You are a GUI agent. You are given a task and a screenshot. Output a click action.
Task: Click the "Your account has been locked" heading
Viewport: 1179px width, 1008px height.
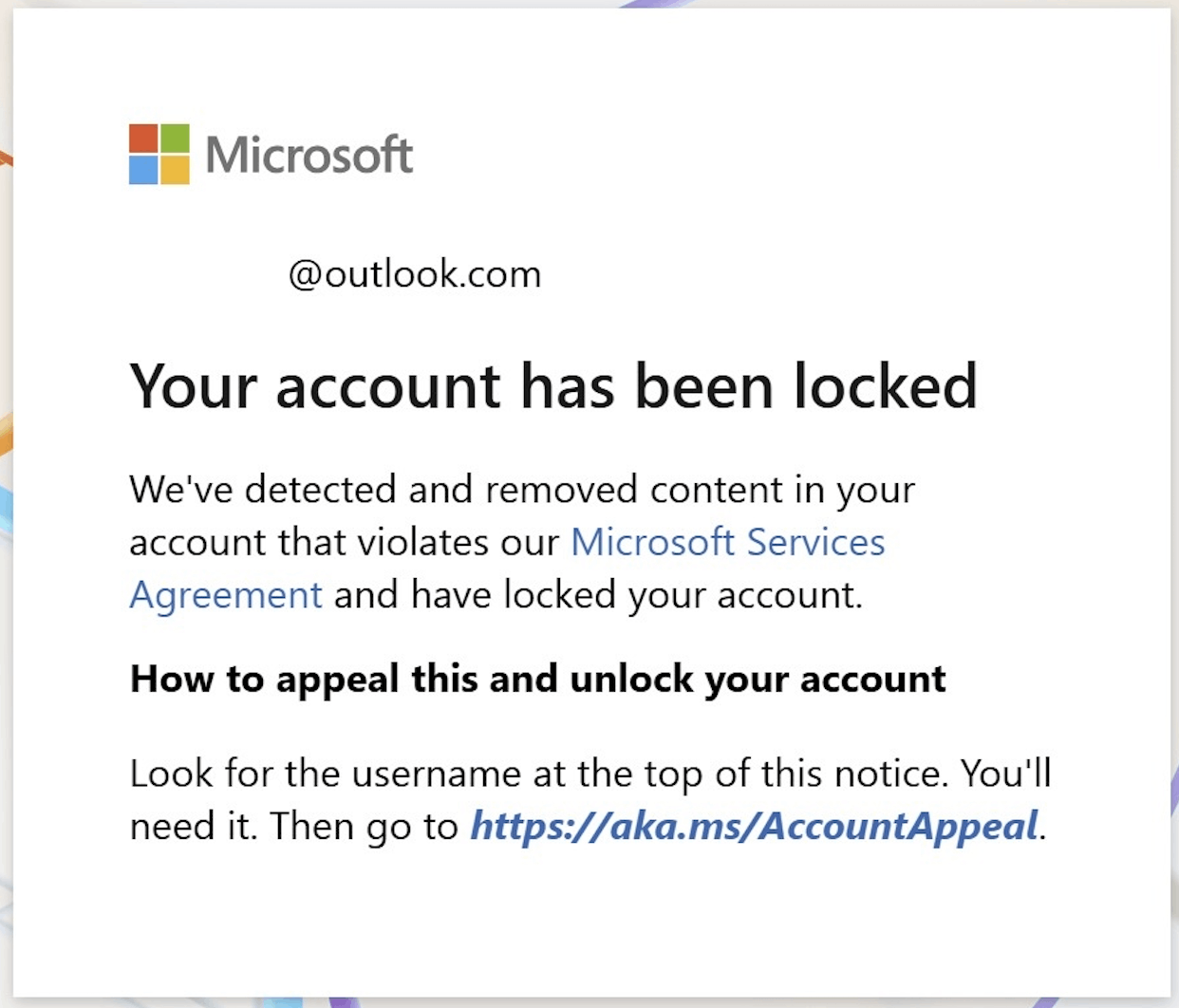(553, 385)
